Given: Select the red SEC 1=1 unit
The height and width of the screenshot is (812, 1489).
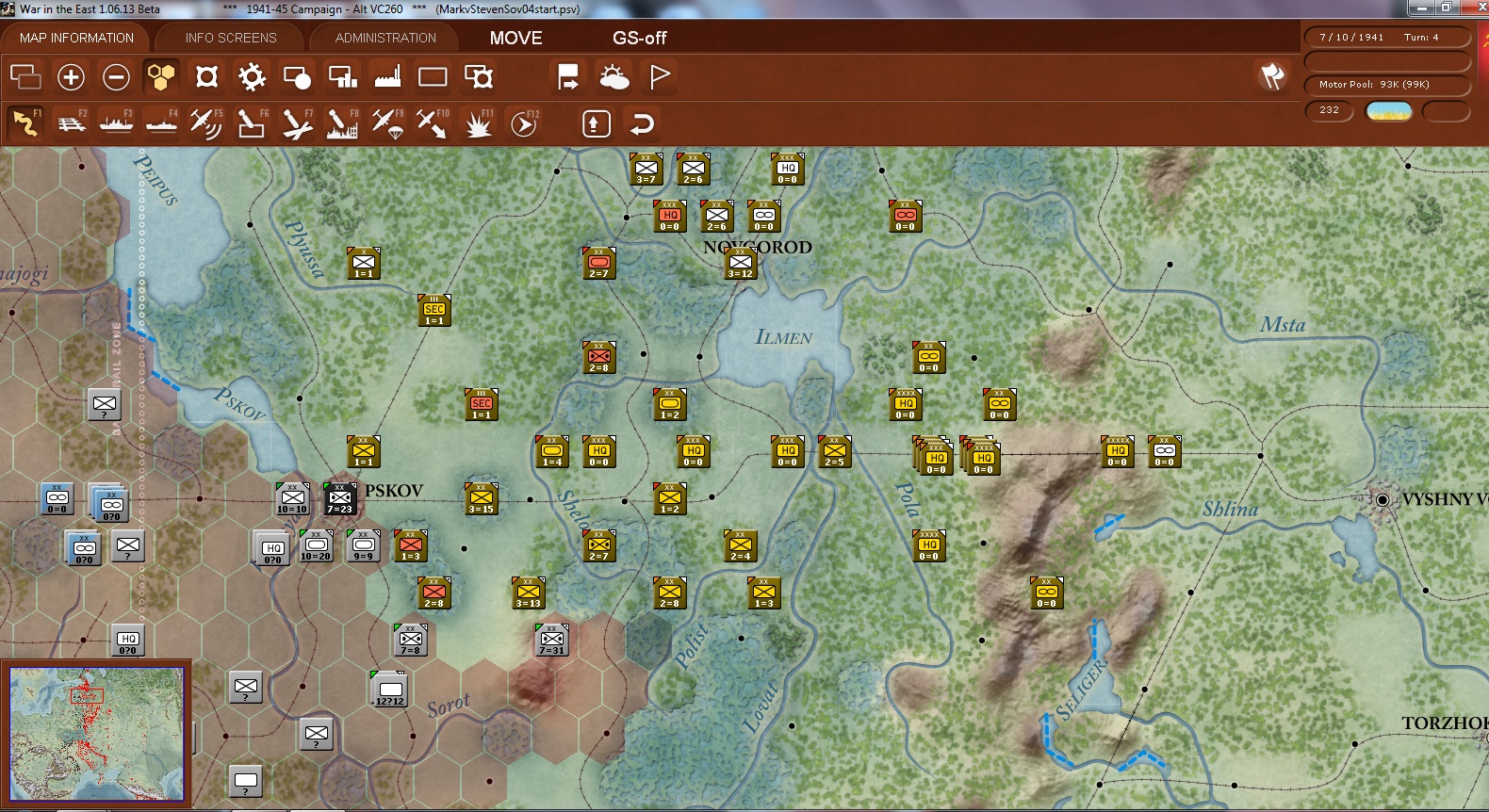Looking at the screenshot, I should click(481, 405).
